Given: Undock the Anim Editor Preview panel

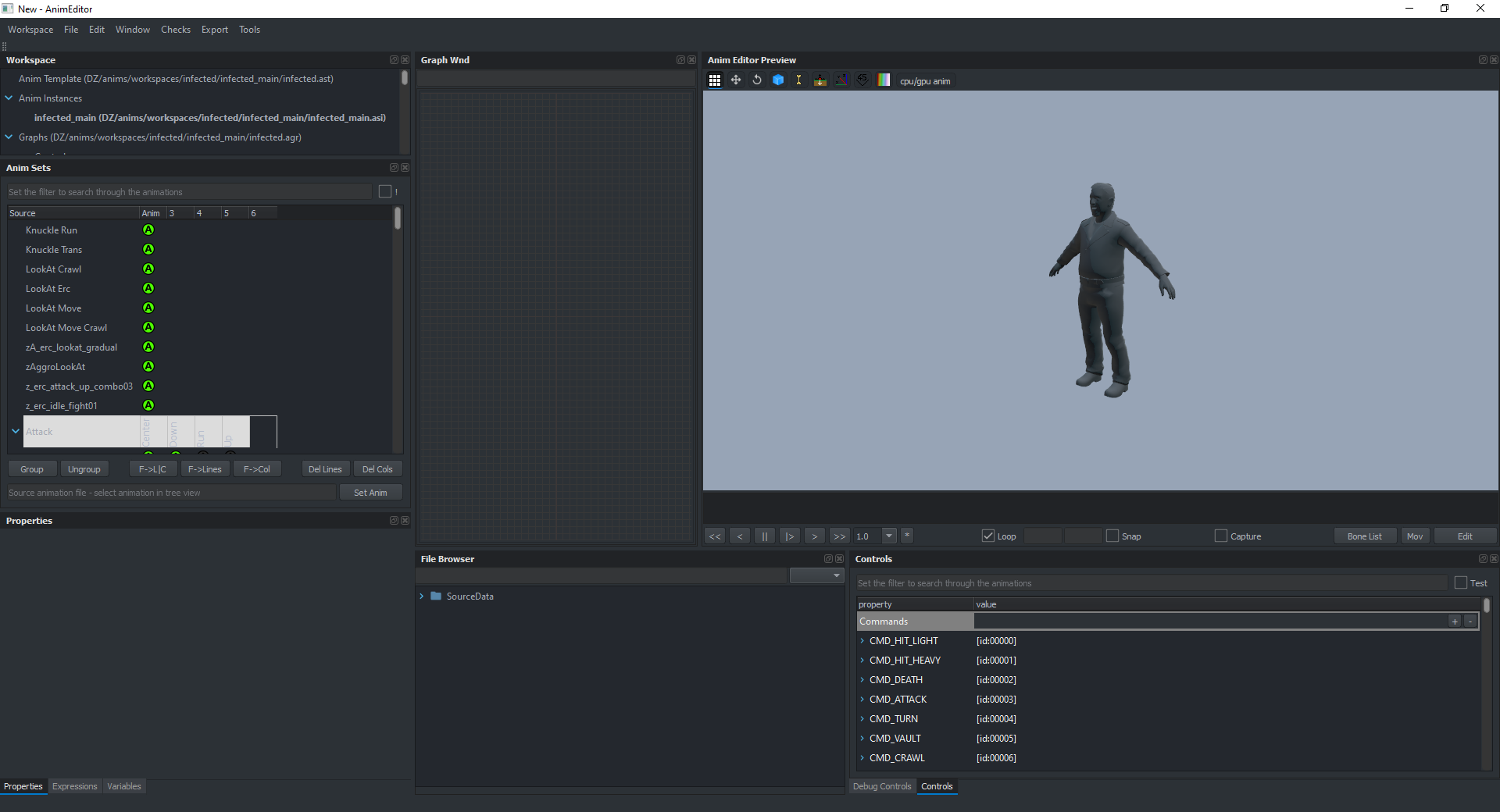Looking at the screenshot, I should [1483, 60].
